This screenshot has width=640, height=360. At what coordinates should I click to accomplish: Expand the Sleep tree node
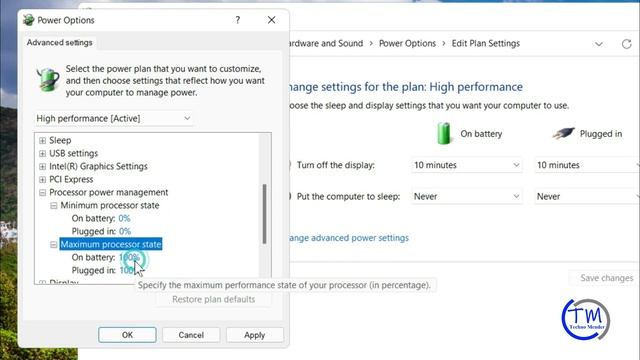tap(42, 140)
